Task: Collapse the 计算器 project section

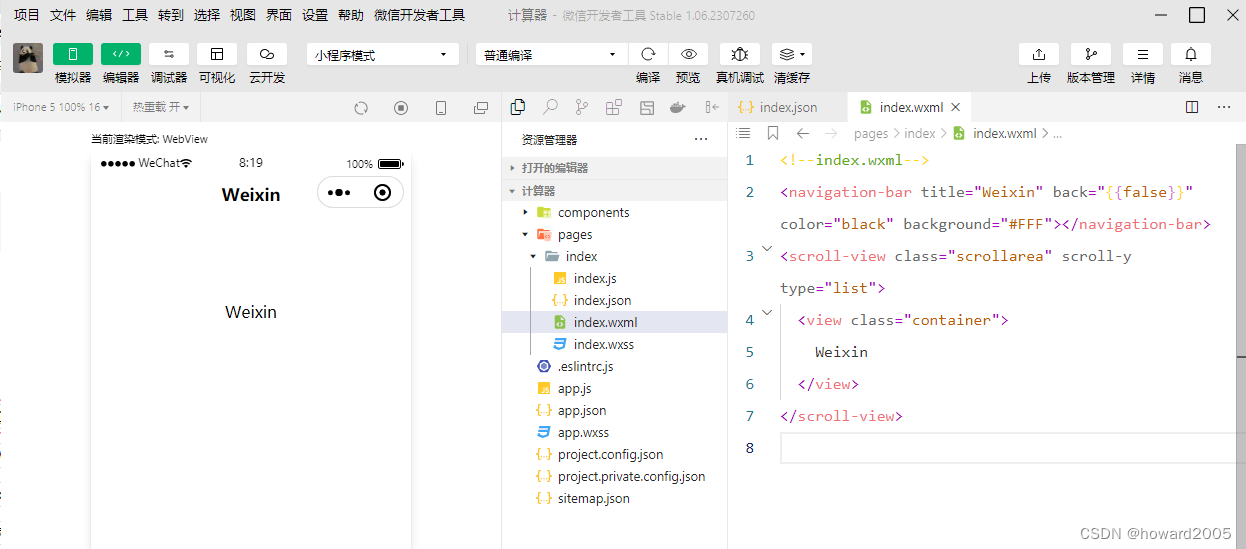Action: pos(614,190)
